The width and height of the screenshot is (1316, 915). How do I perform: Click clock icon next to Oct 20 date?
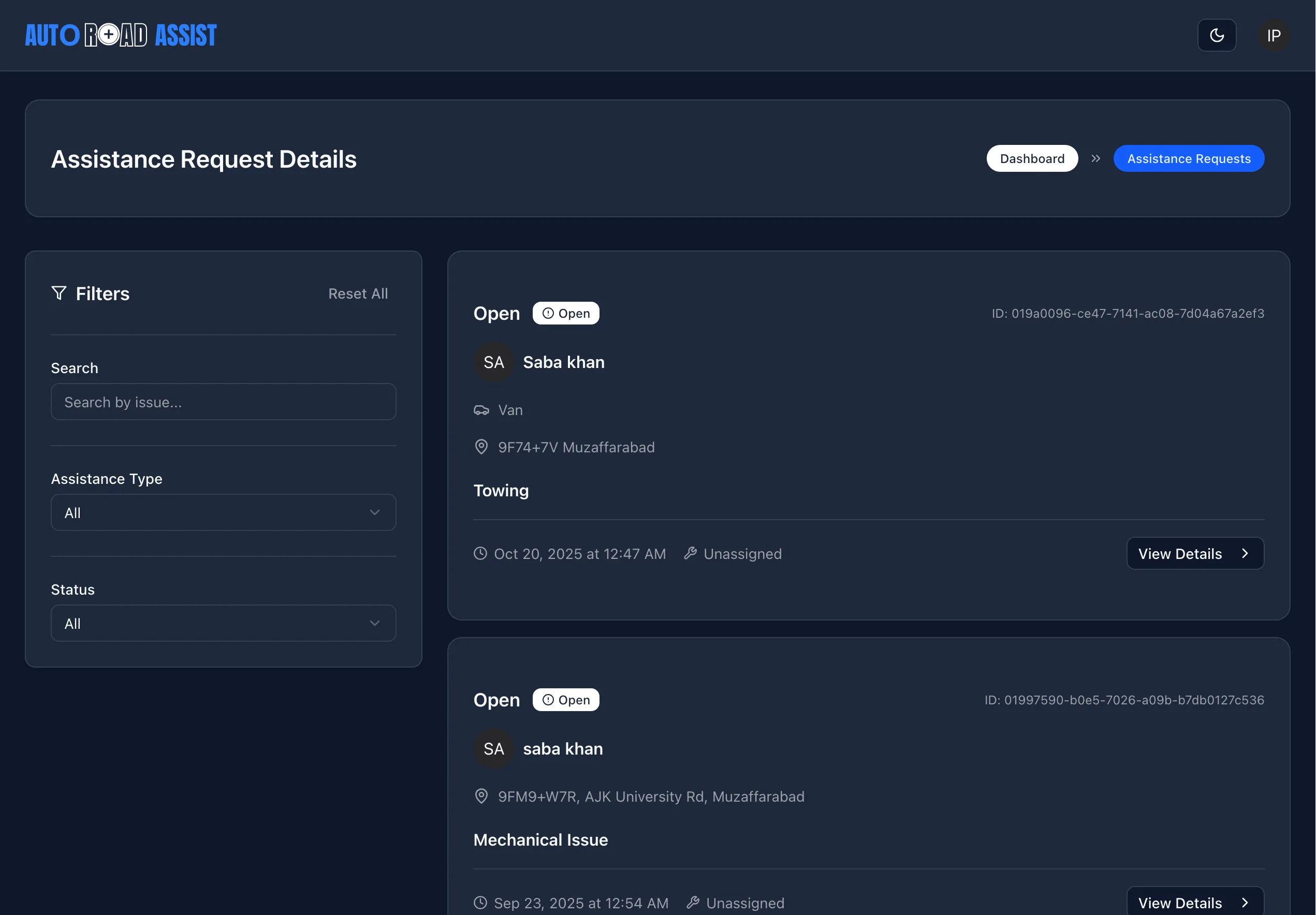tap(480, 553)
